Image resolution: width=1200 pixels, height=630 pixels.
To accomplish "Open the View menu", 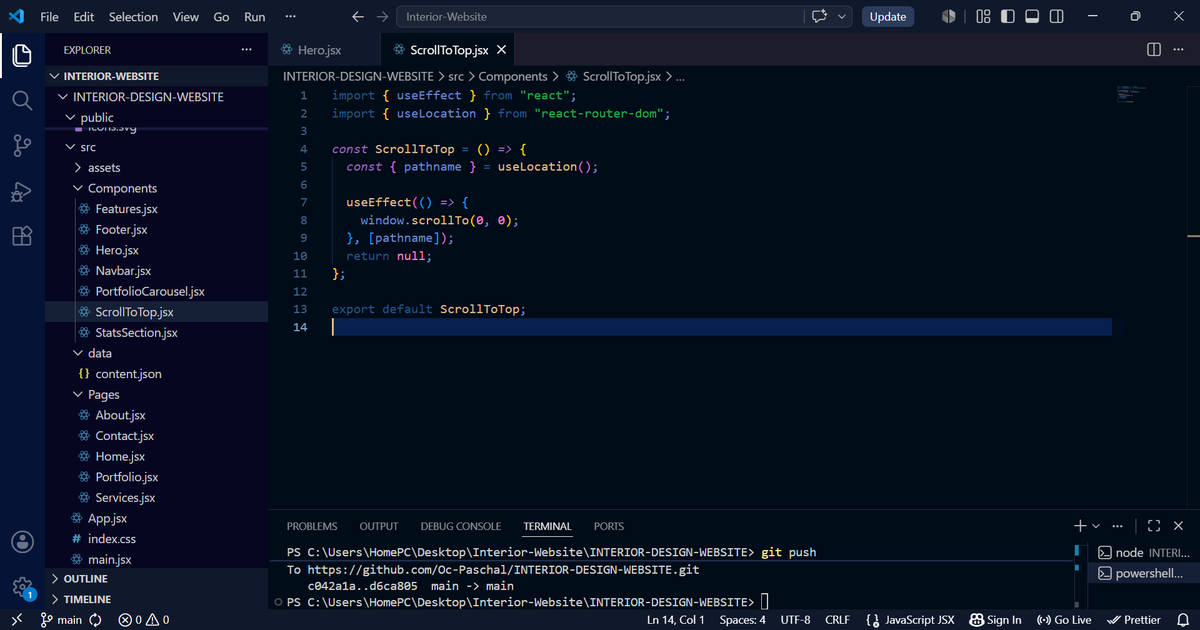I will (186, 17).
